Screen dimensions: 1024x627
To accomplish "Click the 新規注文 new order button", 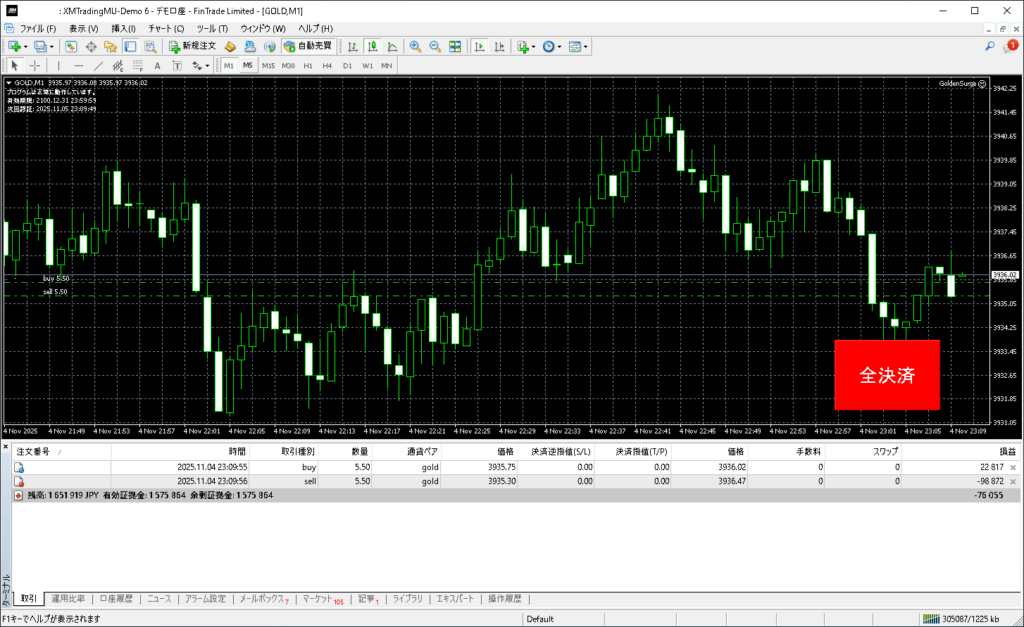I will click(193, 46).
